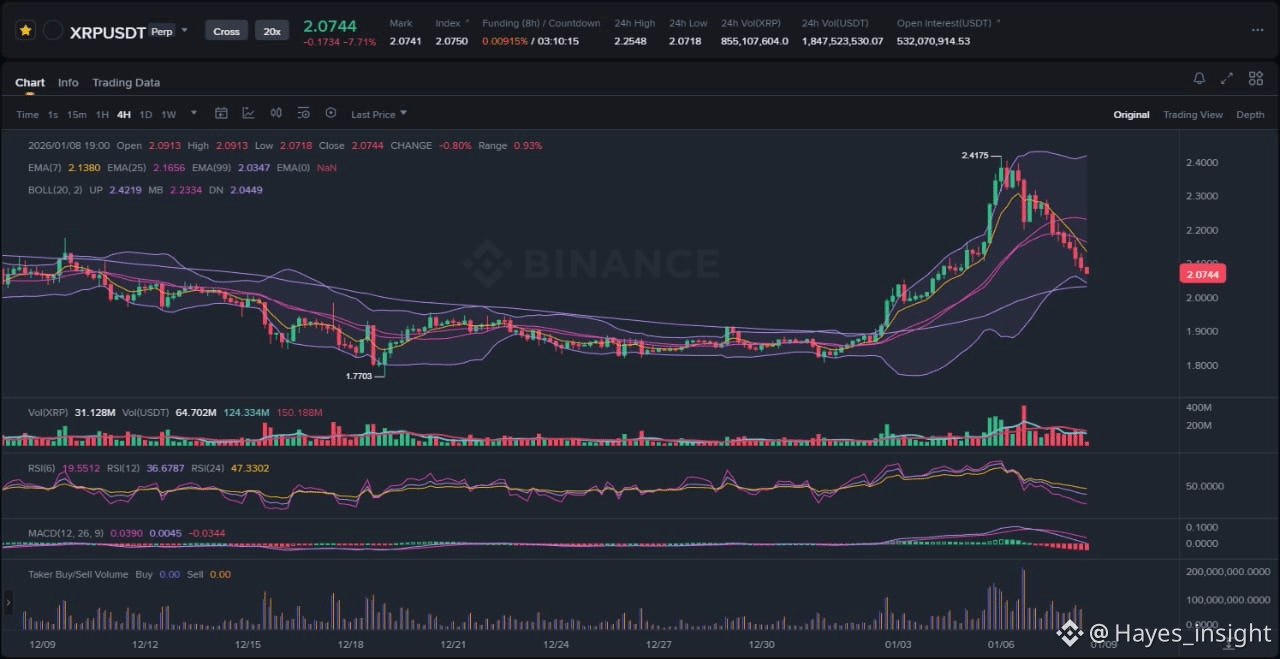
Task: Click the 2.4175 high price marker
Action: [x=975, y=155]
